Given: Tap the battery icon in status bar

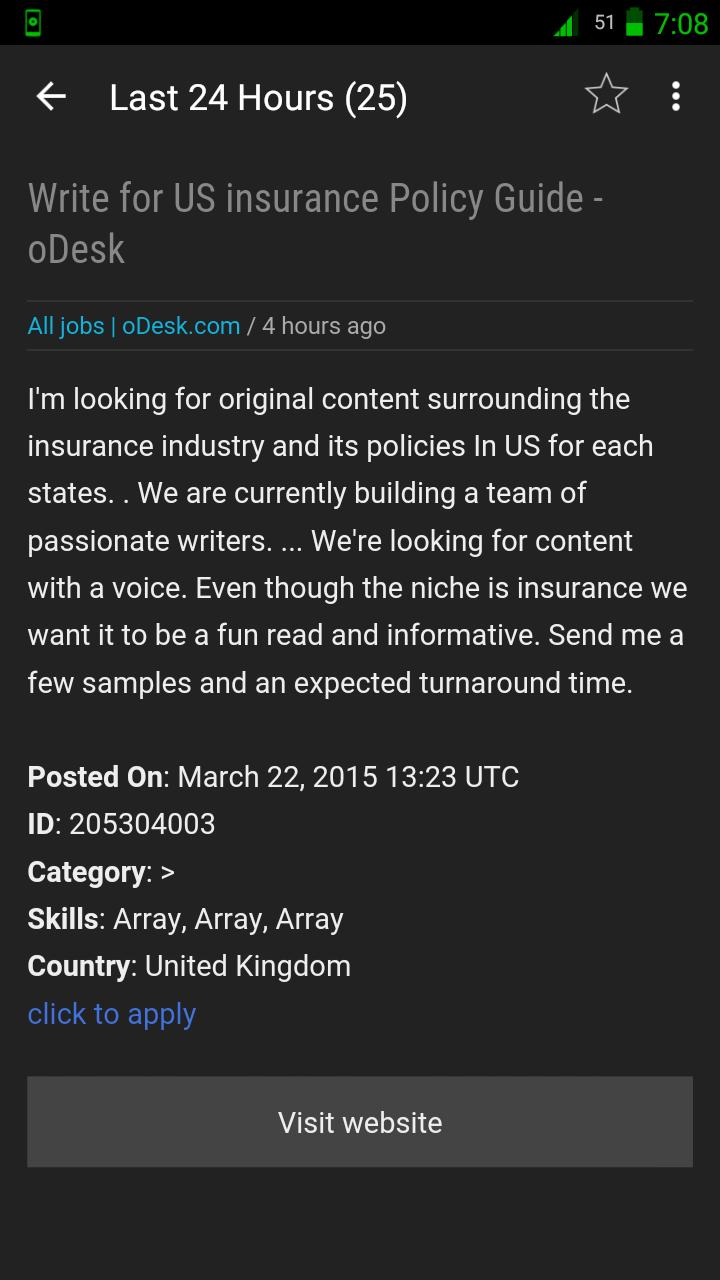Looking at the screenshot, I should tap(633, 22).
